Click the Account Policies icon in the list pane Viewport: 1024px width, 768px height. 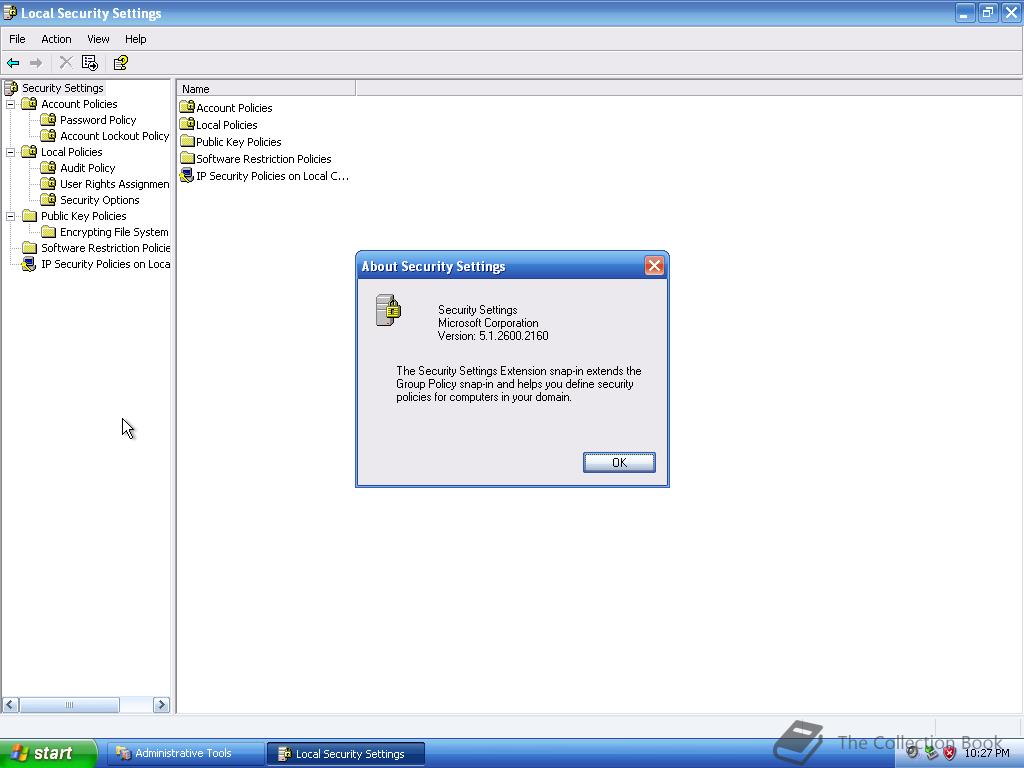click(187, 106)
